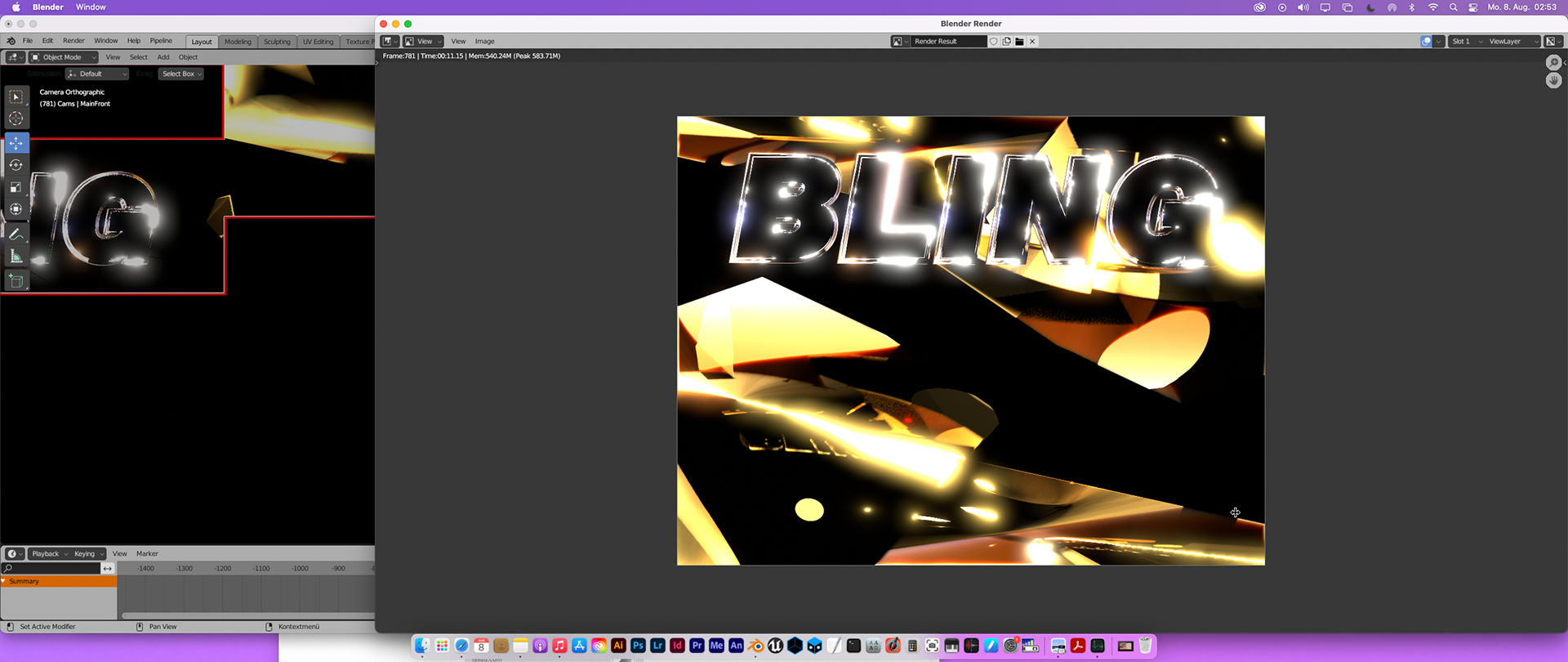Collapse the Summary row in timeline
This screenshot has width=1568, height=662.
click(5, 582)
